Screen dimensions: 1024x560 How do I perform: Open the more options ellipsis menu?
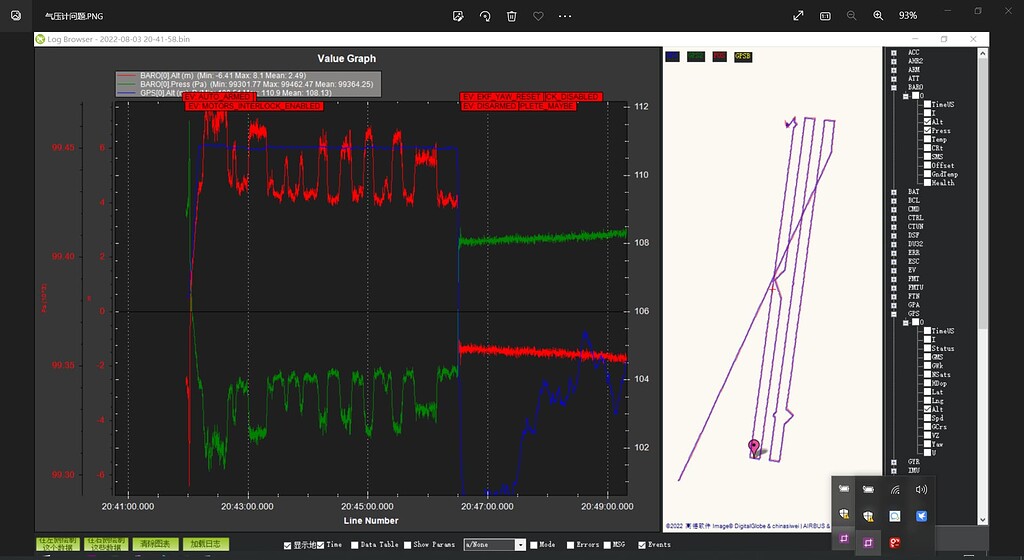tap(565, 16)
